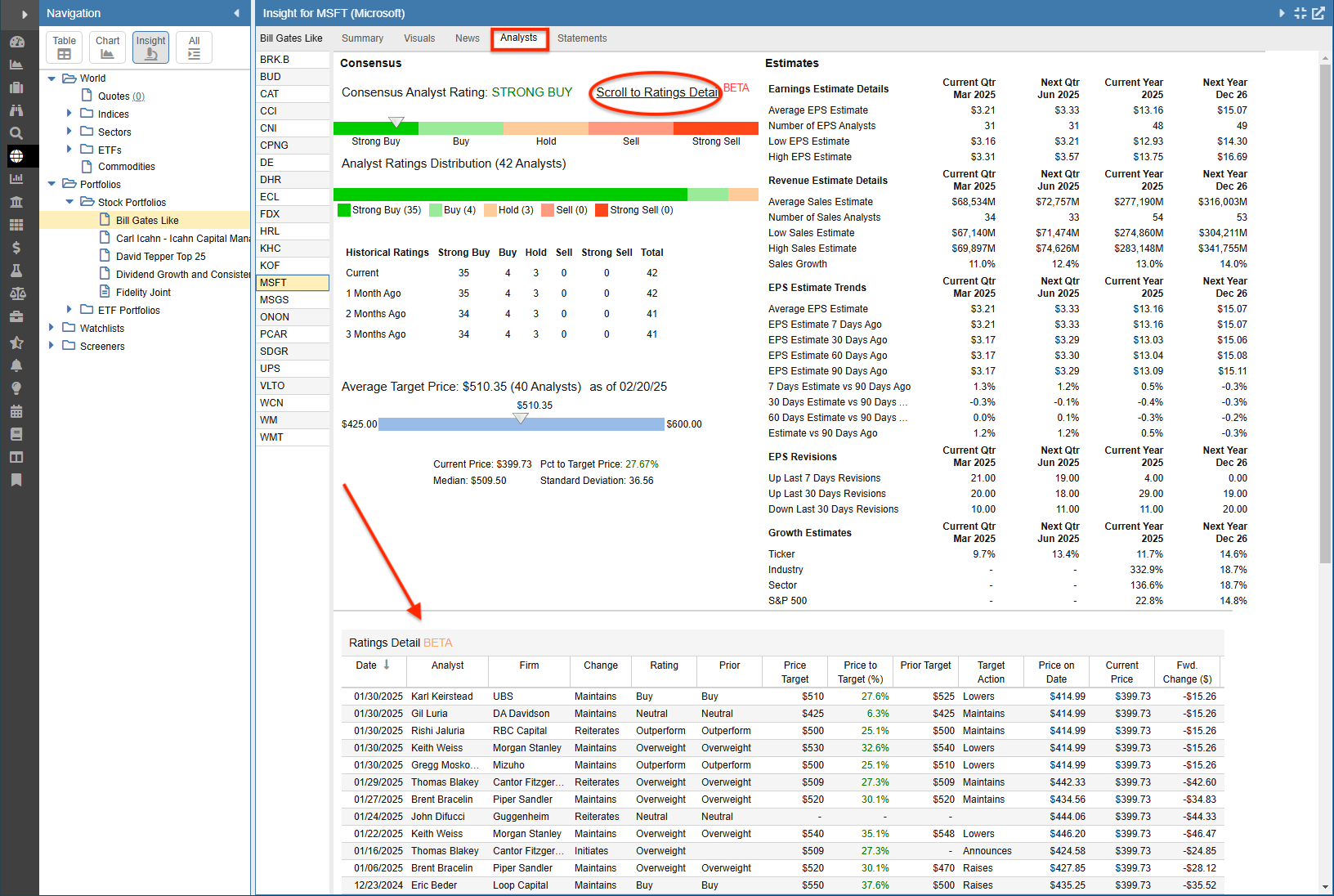Switch to Table view mode
Image resolution: width=1334 pixels, height=896 pixels.
pos(64,47)
